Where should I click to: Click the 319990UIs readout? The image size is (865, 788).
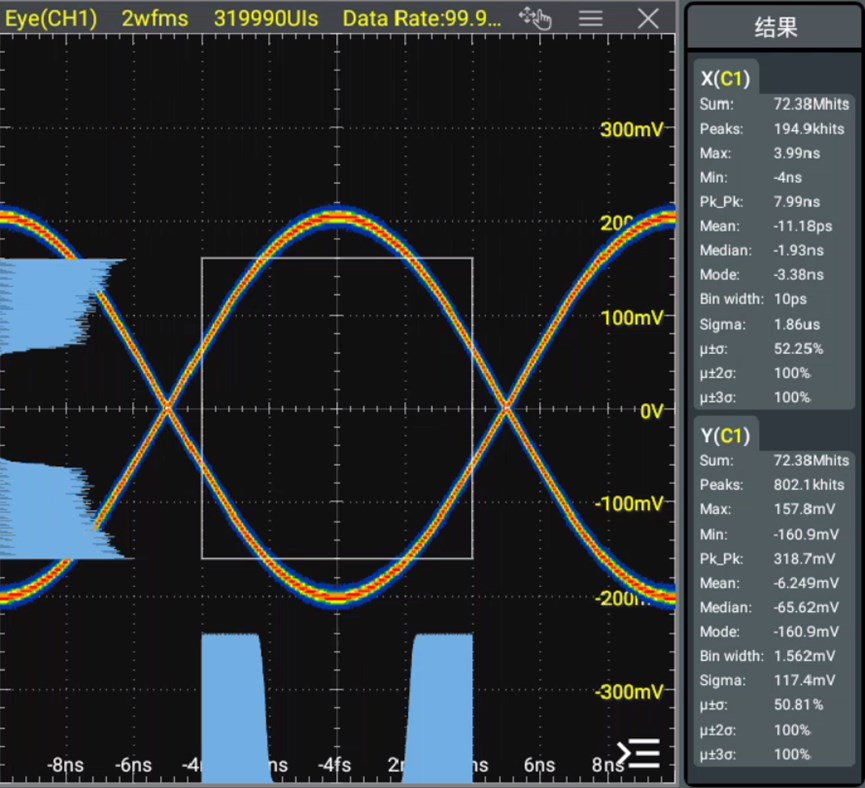pos(266,19)
